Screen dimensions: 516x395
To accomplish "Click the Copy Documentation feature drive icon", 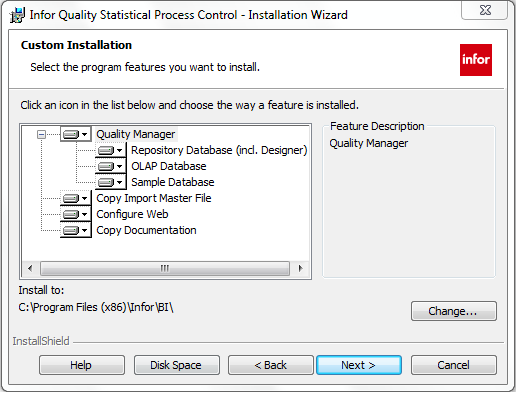I will [75, 230].
